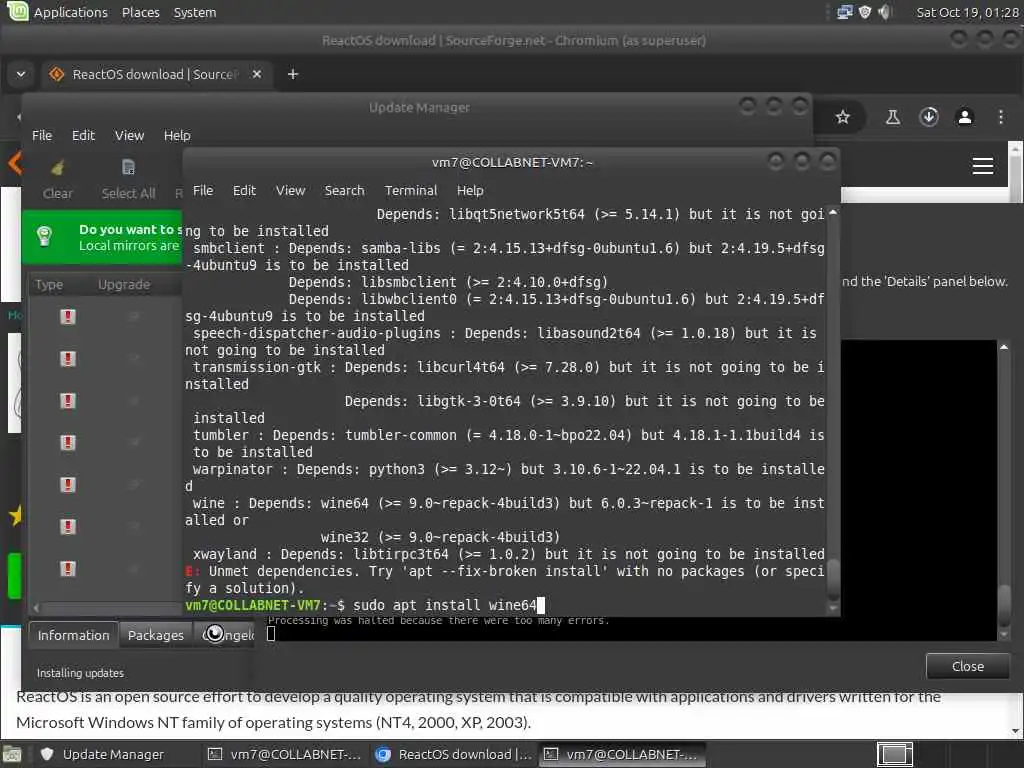Screen dimensions: 1024x768
Task: Close the ReactOS download browser tab
Action: click(257, 74)
